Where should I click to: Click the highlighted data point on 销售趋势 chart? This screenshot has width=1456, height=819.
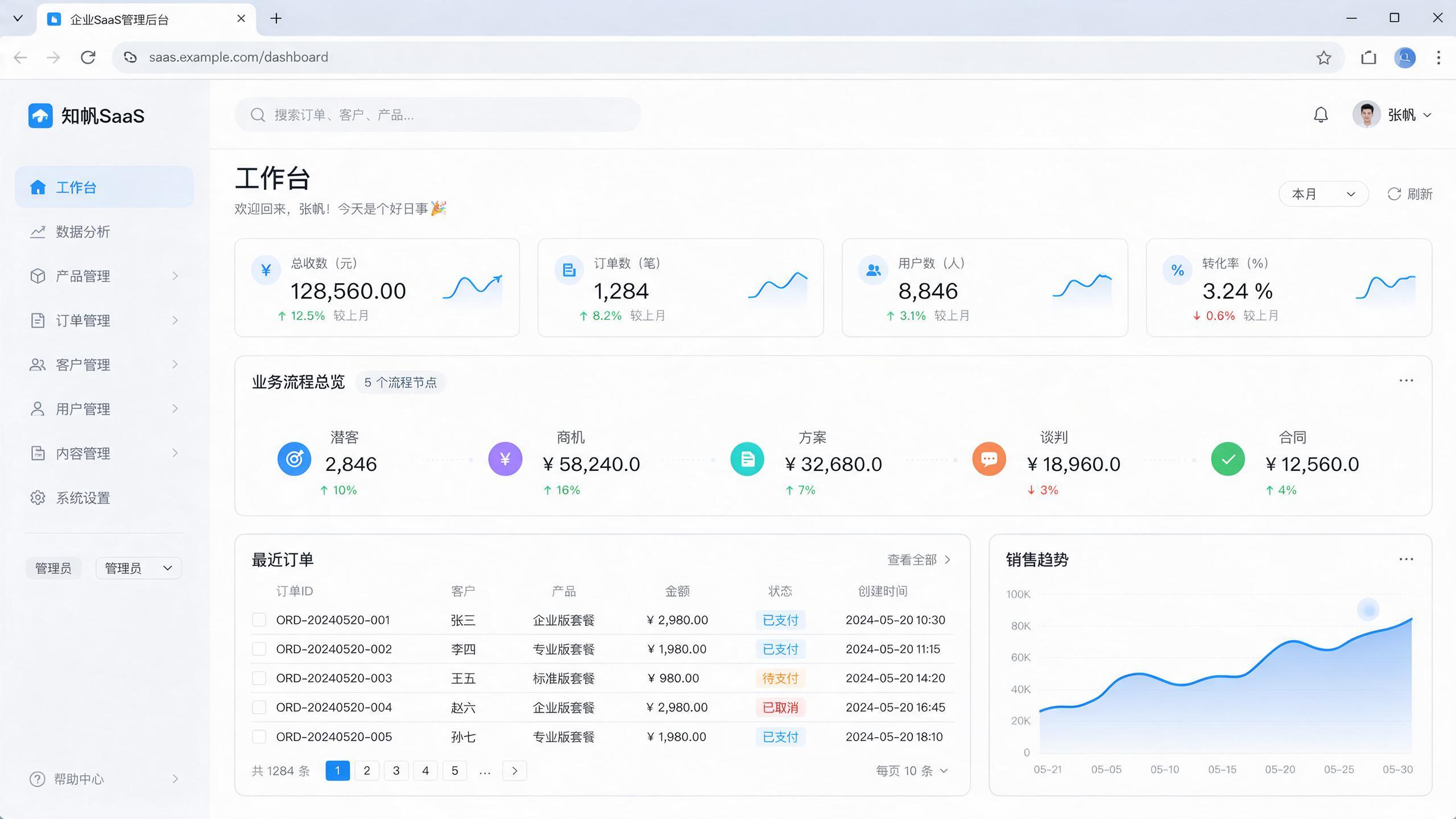1368,610
